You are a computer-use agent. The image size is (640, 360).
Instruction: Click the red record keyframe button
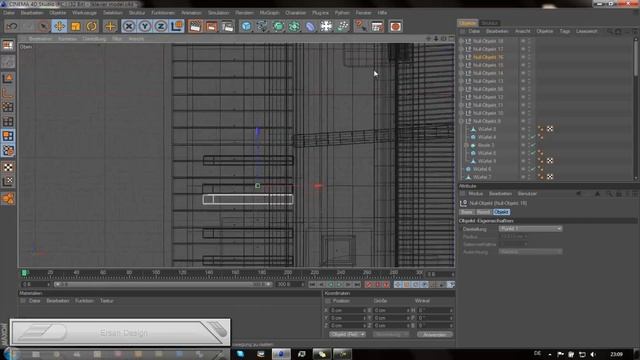pos(369,284)
